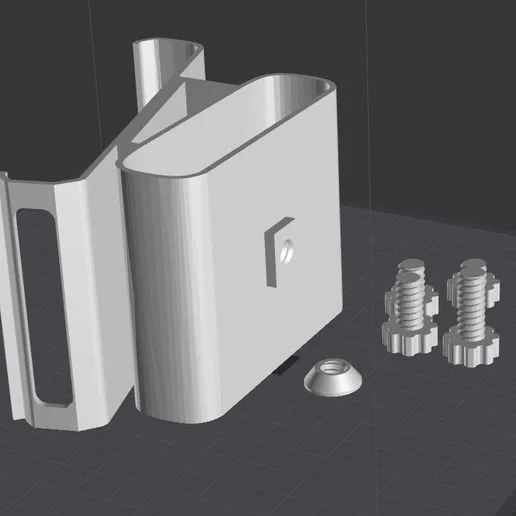The height and width of the screenshot is (516, 516).
Task: Click the round screw hole on holder face
Action: click(x=286, y=251)
